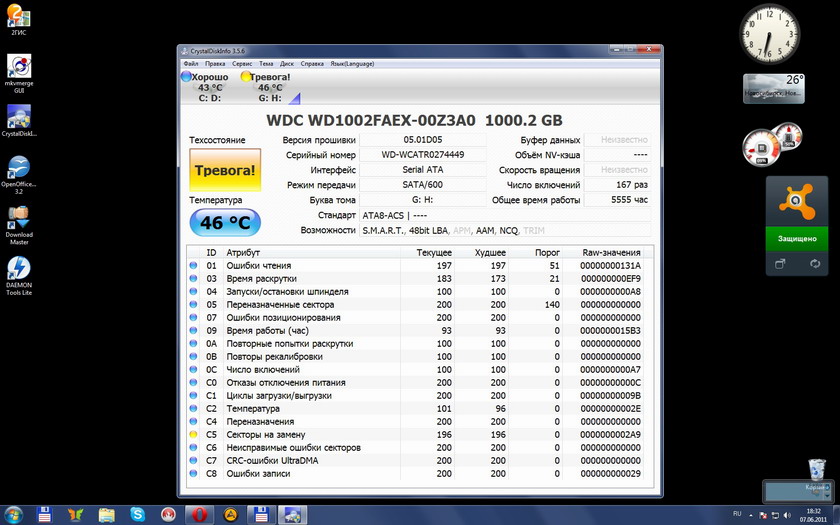The width and height of the screenshot is (840, 525).
Task: Click the blue status dot for Ошибки чтения
Action: click(x=193, y=265)
